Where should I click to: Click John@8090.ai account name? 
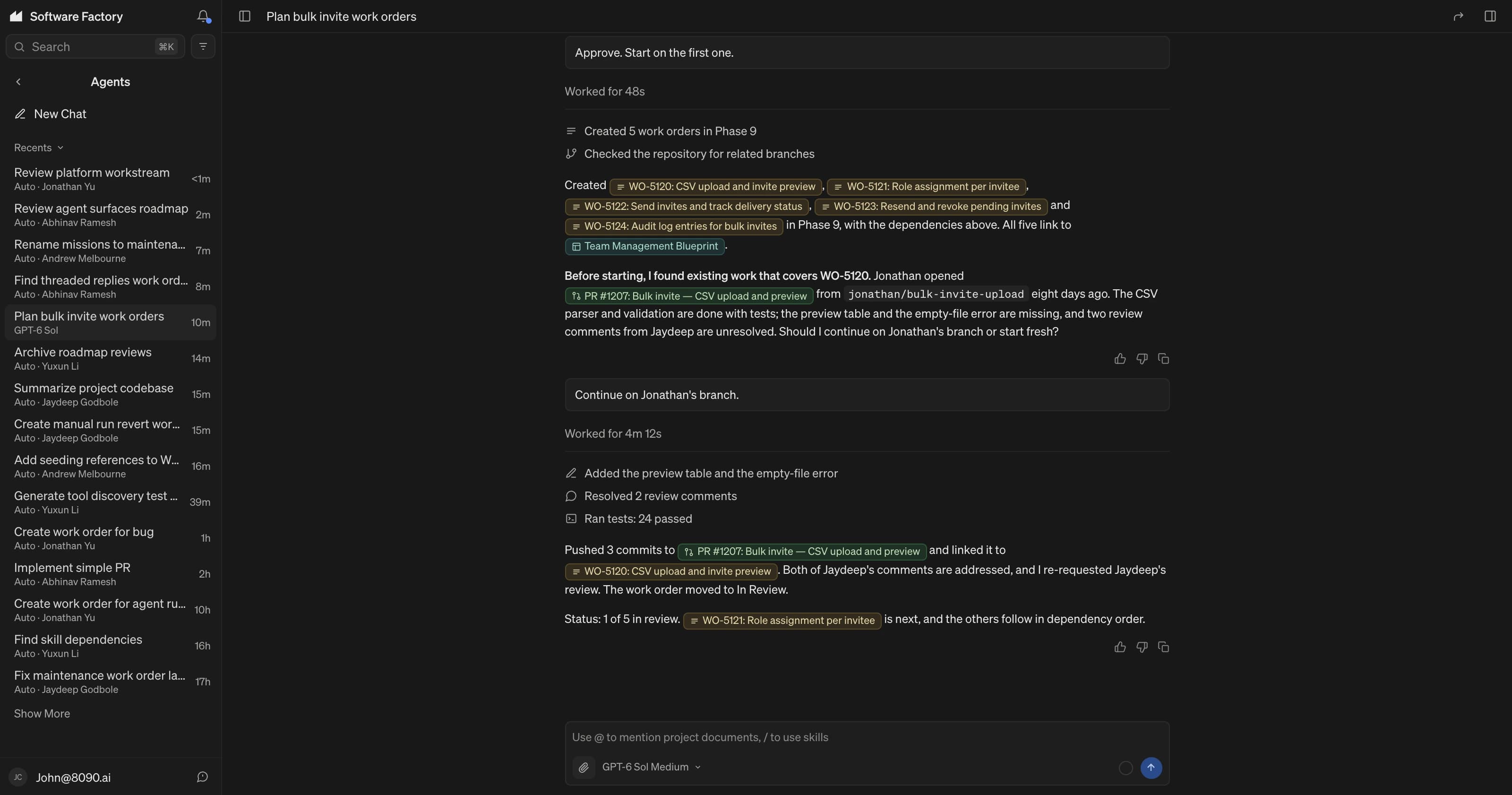tap(73, 778)
